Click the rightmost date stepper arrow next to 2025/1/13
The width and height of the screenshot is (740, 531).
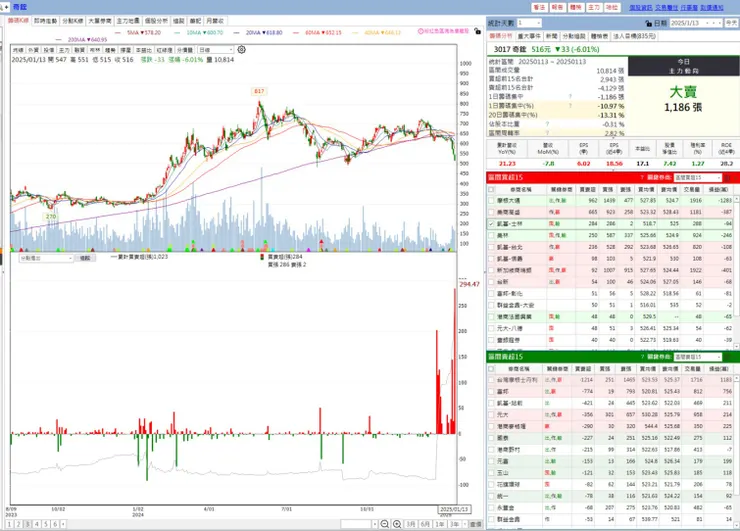pos(720,23)
